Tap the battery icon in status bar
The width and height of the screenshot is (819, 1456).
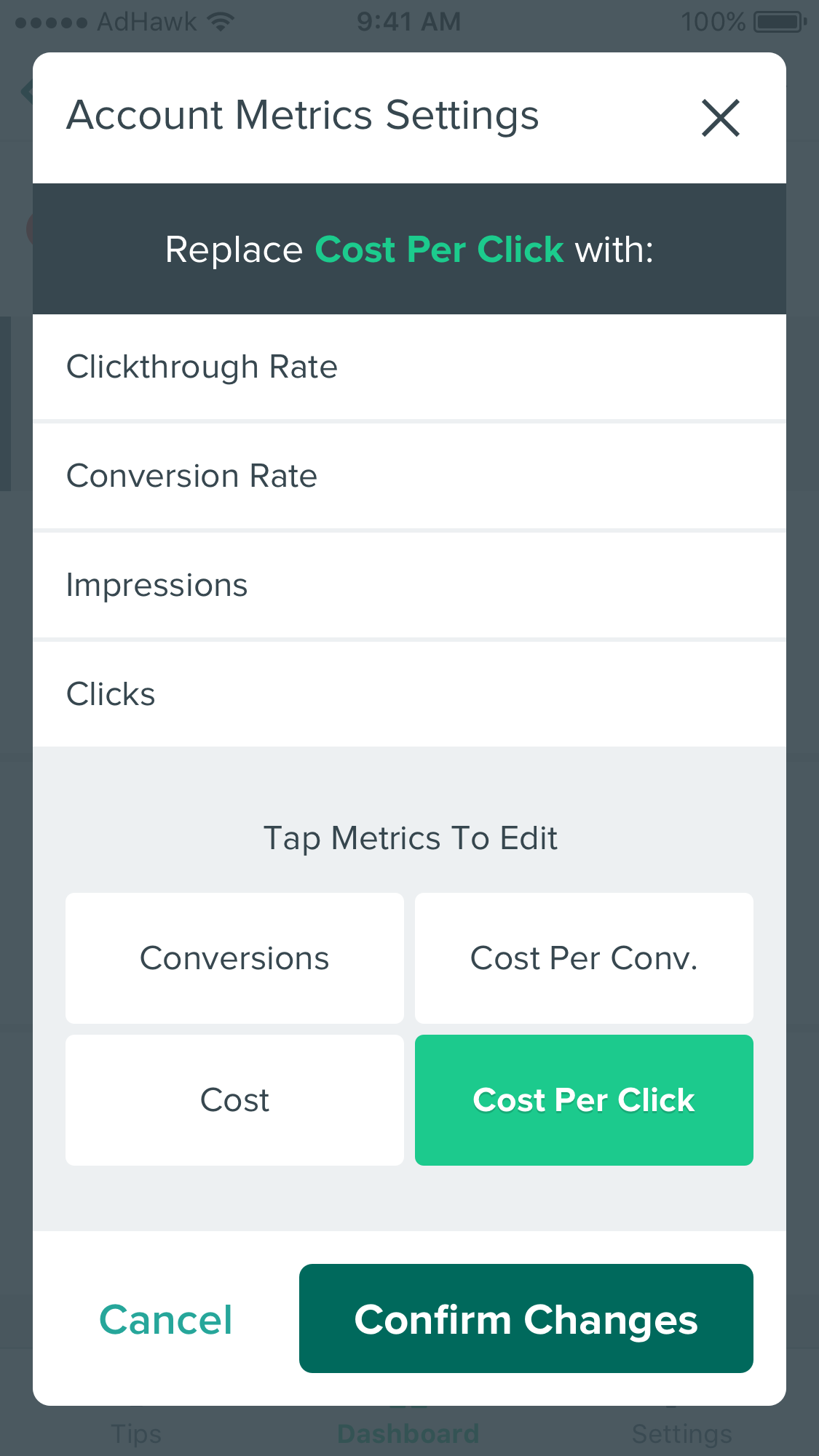pos(780,22)
